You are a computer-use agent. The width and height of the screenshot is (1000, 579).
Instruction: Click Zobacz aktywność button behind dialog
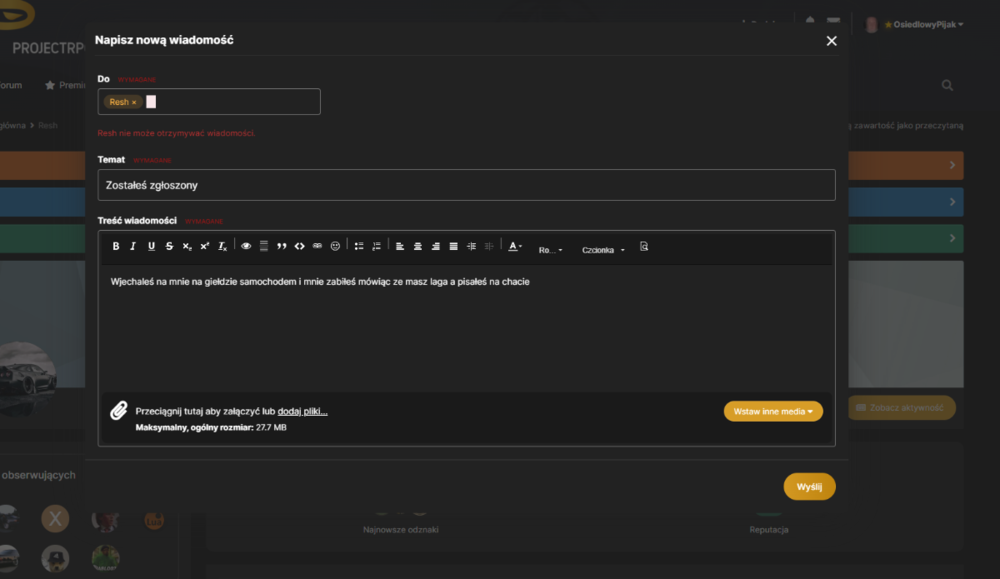coord(902,407)
